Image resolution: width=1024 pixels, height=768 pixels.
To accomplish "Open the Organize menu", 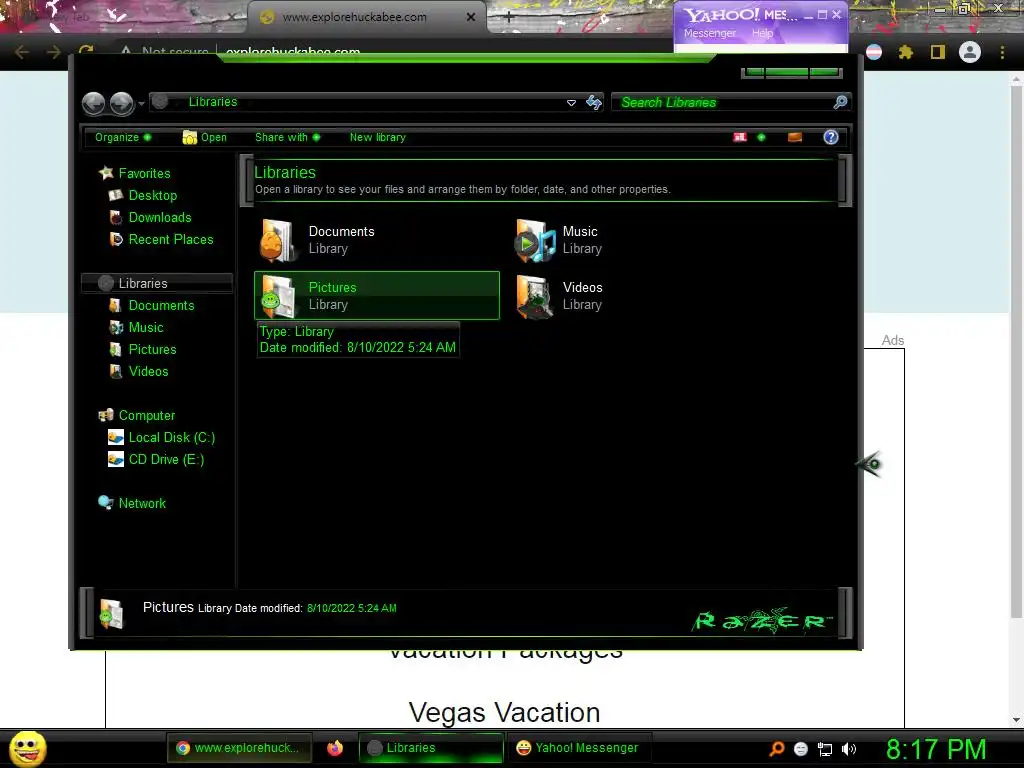I will pyautogui.click(x=123, y=137).
